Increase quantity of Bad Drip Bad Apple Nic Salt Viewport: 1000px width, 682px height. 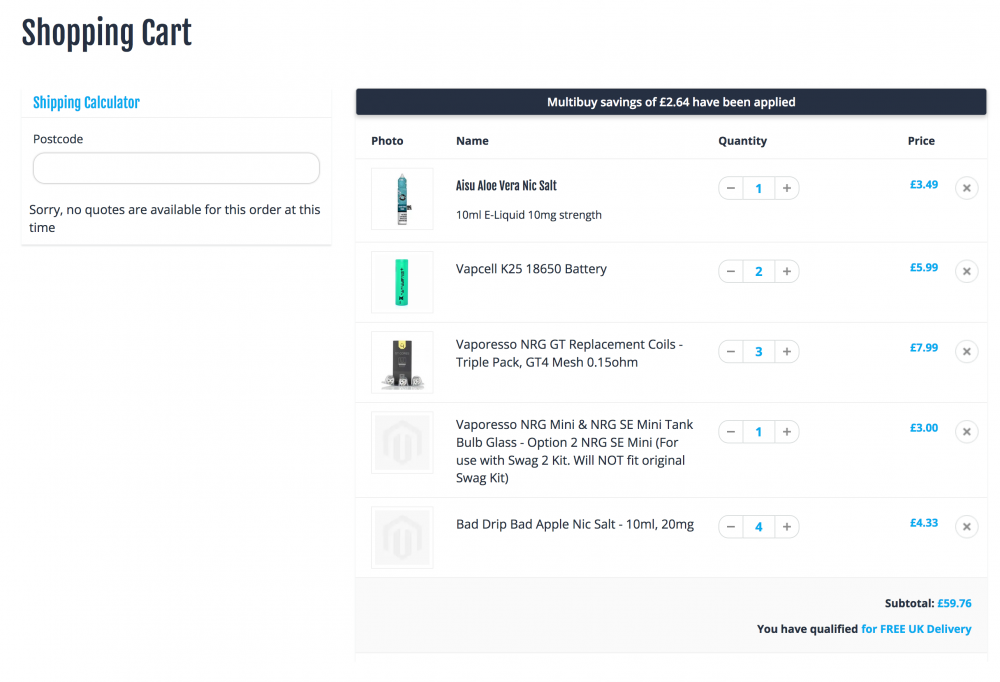pyautogui.click(x=787, y=527)
